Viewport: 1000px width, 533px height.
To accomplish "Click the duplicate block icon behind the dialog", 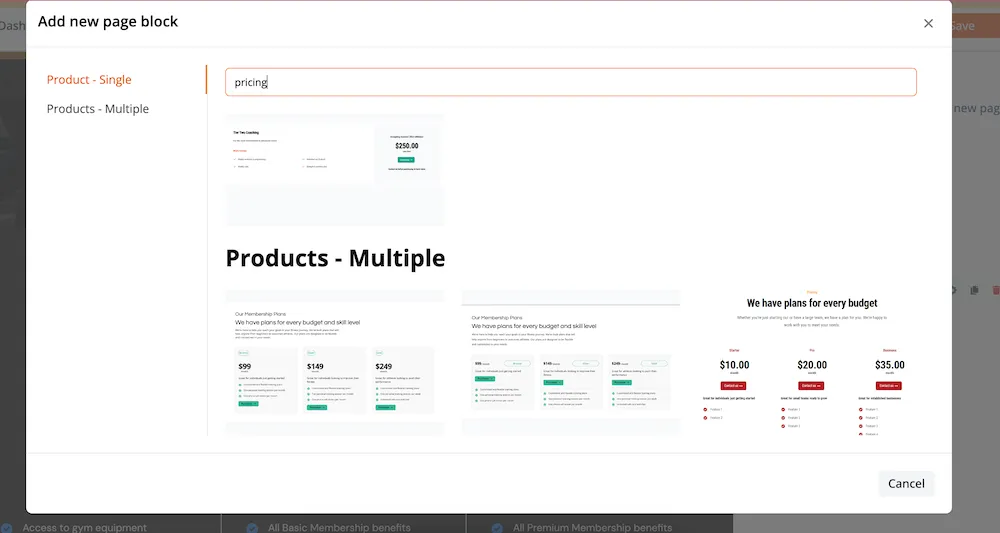I will 974,290.
